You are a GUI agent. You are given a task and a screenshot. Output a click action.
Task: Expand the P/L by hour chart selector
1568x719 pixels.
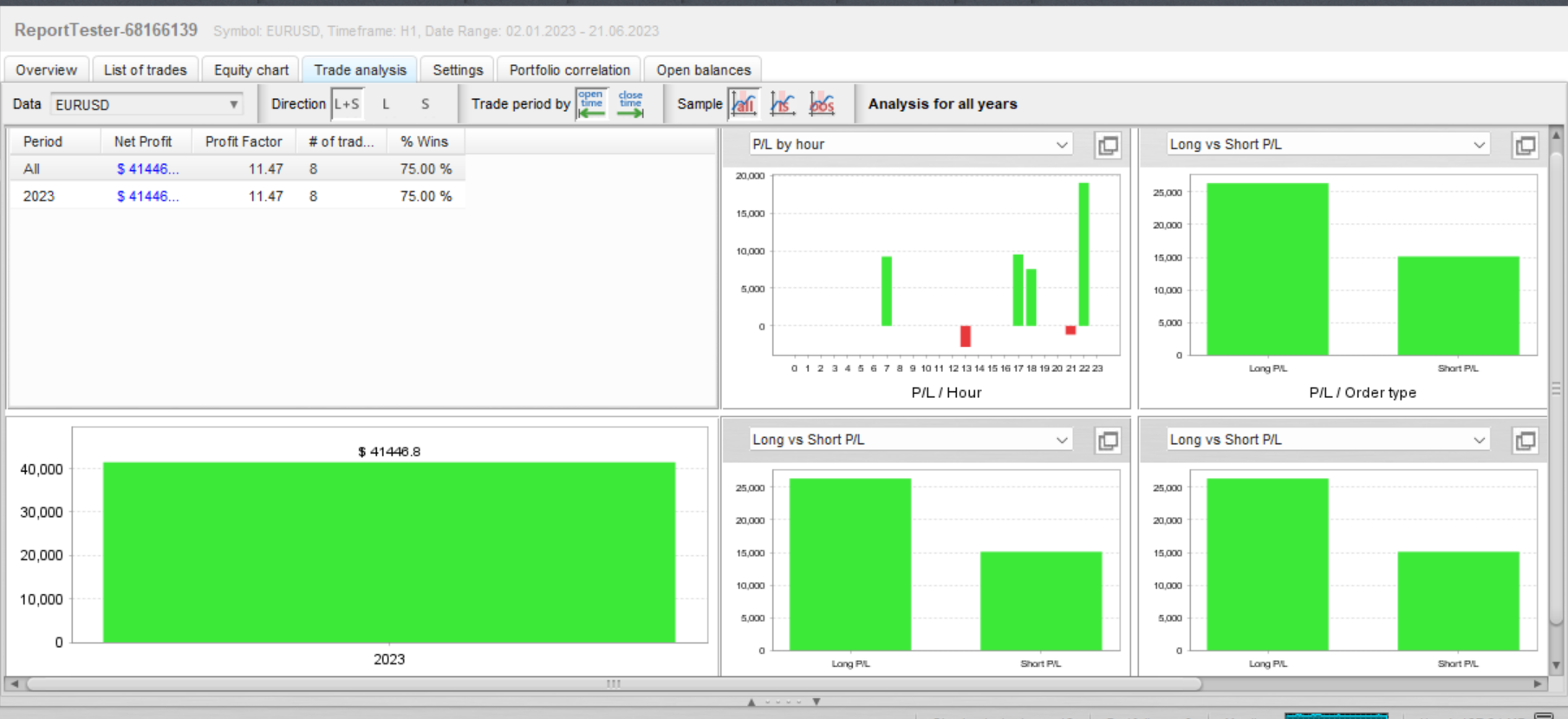911,145
